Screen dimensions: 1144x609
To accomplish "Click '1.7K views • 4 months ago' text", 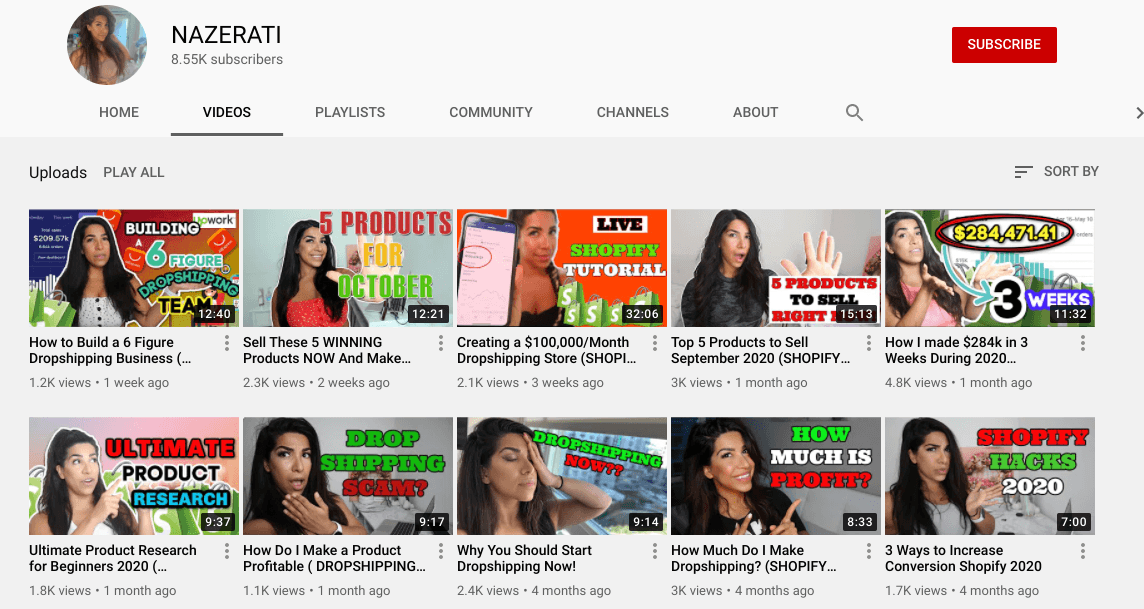I will tap(962, 591).
